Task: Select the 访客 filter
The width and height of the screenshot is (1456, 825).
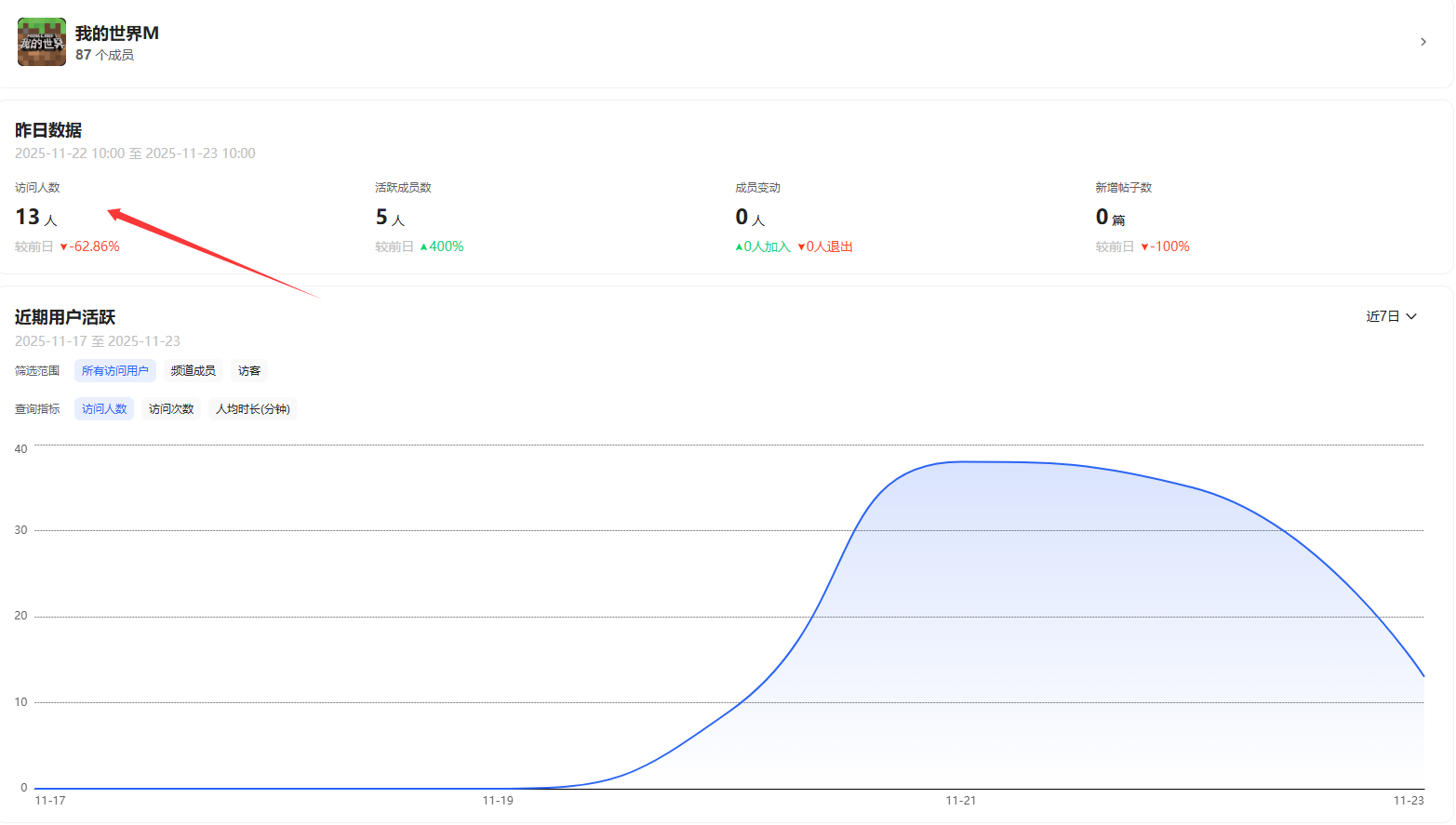Action: (x=249, y=371)
